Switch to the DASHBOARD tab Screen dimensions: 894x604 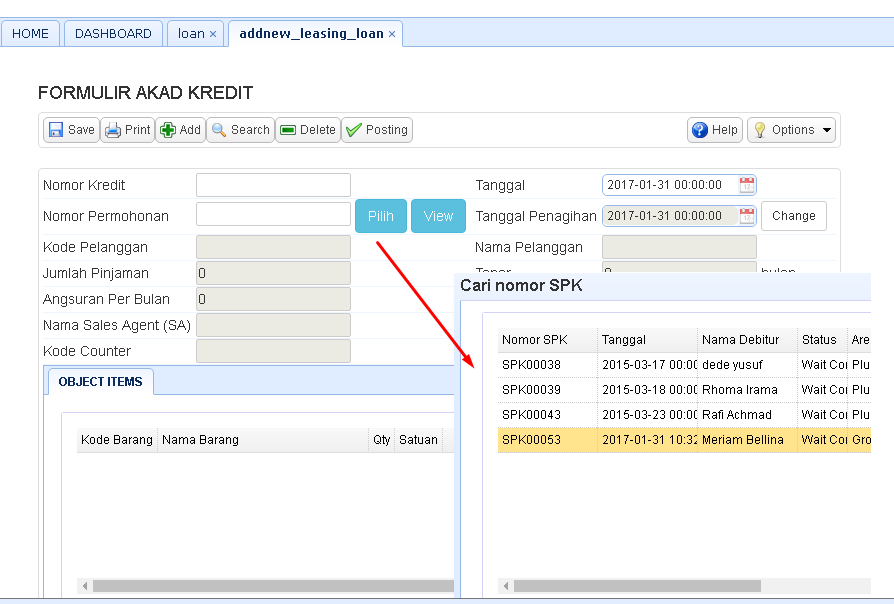coord(113,33)
